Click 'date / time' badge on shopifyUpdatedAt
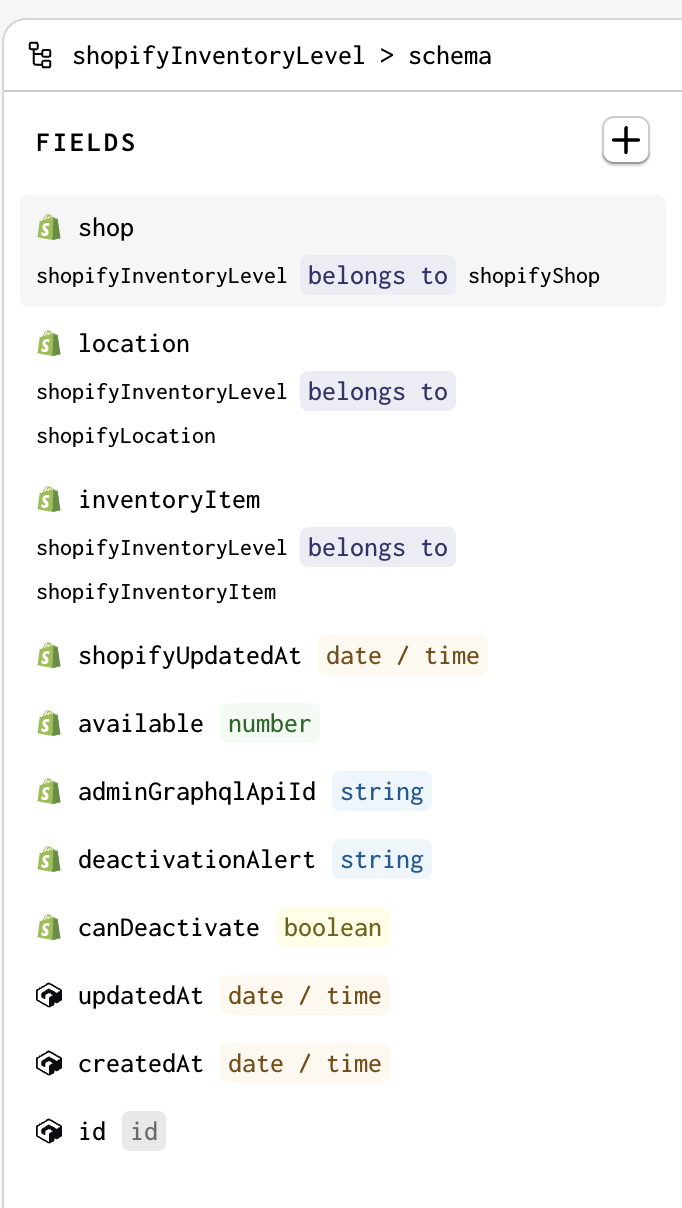 tap(403, 656)
